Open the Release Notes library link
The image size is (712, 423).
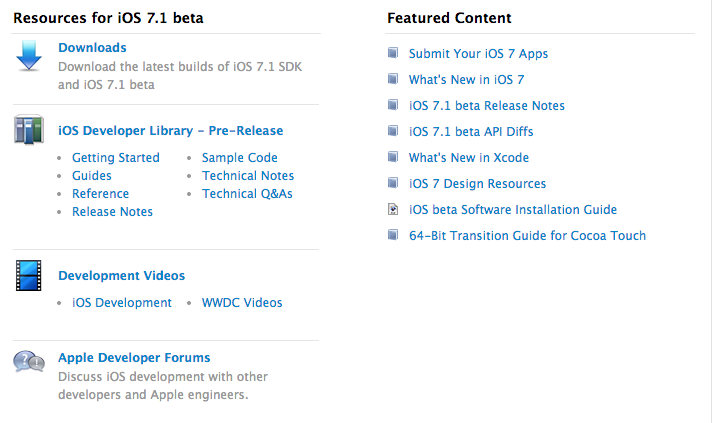tap(112, 212)
